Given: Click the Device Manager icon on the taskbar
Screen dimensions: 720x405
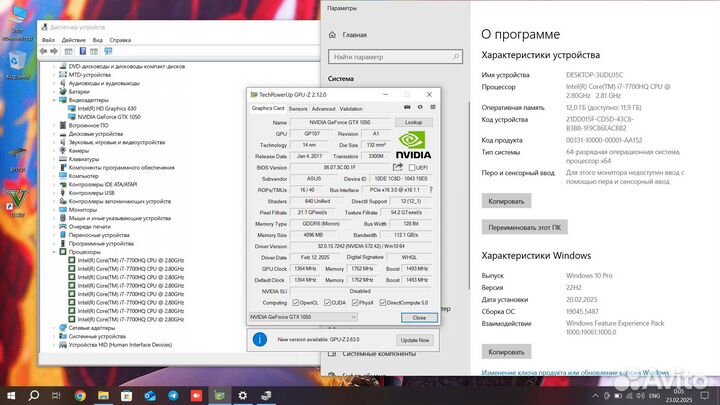Looking at the screenshot, I should (x=266, y=395).
